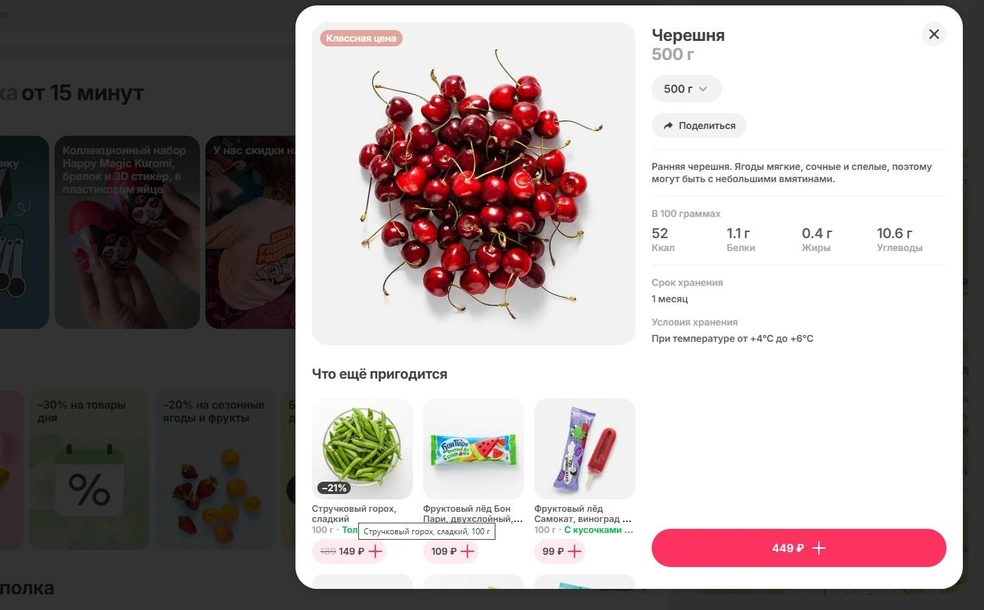Screen dimensions: 984x610
Task: Open Самокат grape fruit ice image
Action: (584, 449)
